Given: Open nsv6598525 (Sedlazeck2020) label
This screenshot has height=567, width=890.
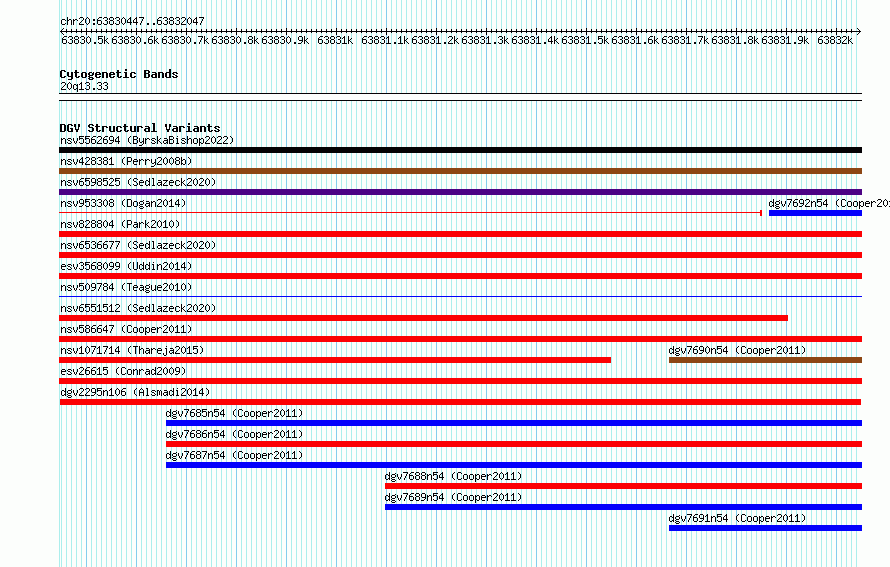Looking at the screenshot, I should point(138,182).
